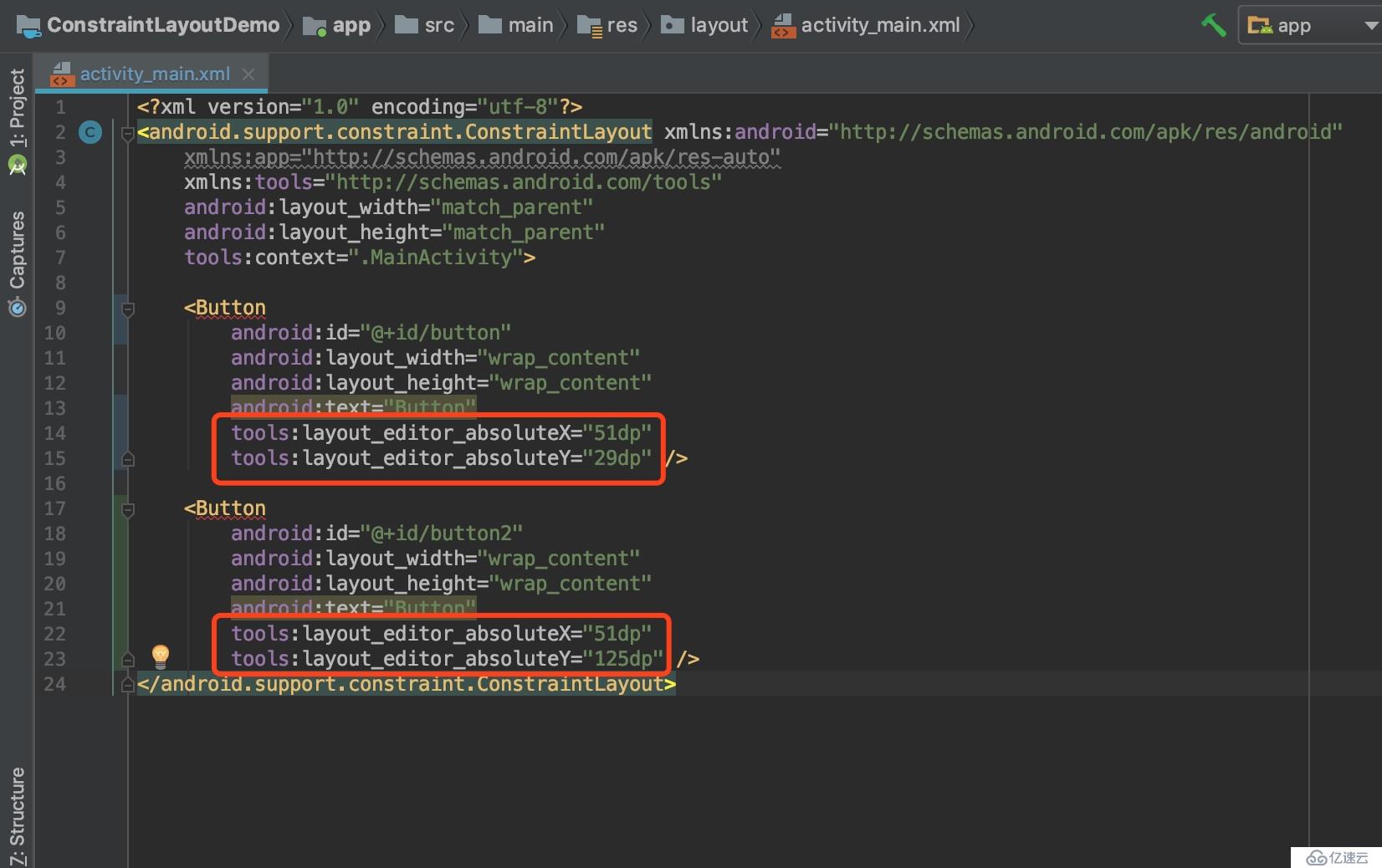Click line number 16 in gutter
This screenshot has height=868, width=1382.
tap(55, 483)
